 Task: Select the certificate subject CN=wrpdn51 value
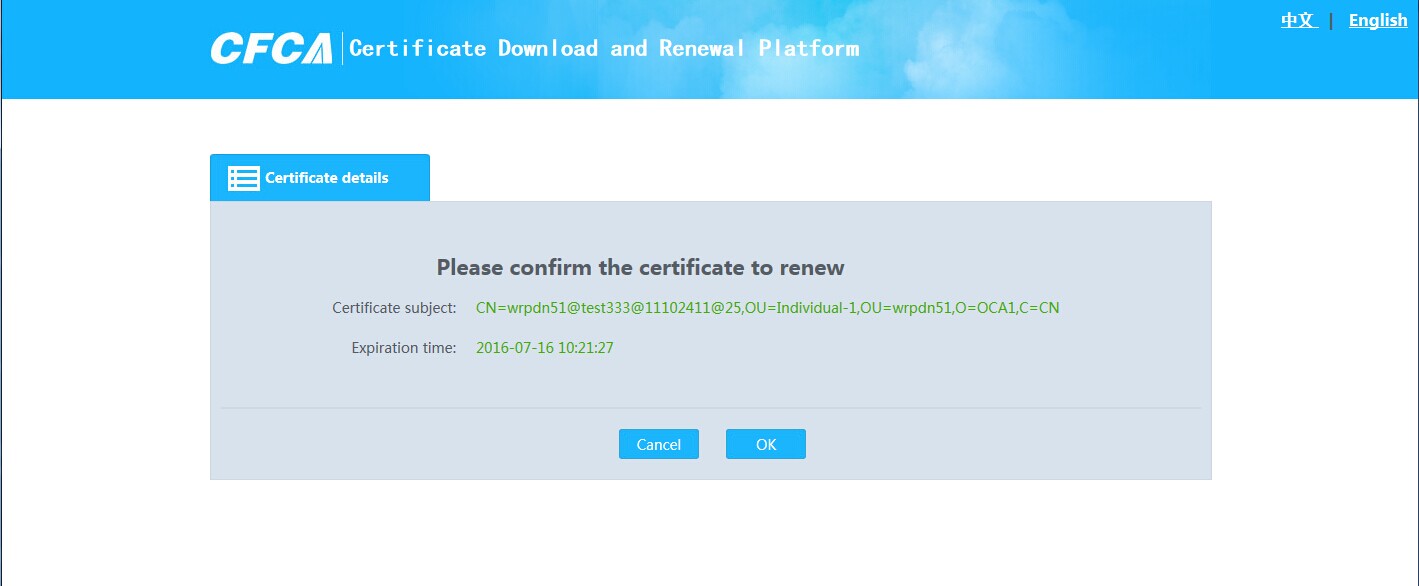click(767, 308)
